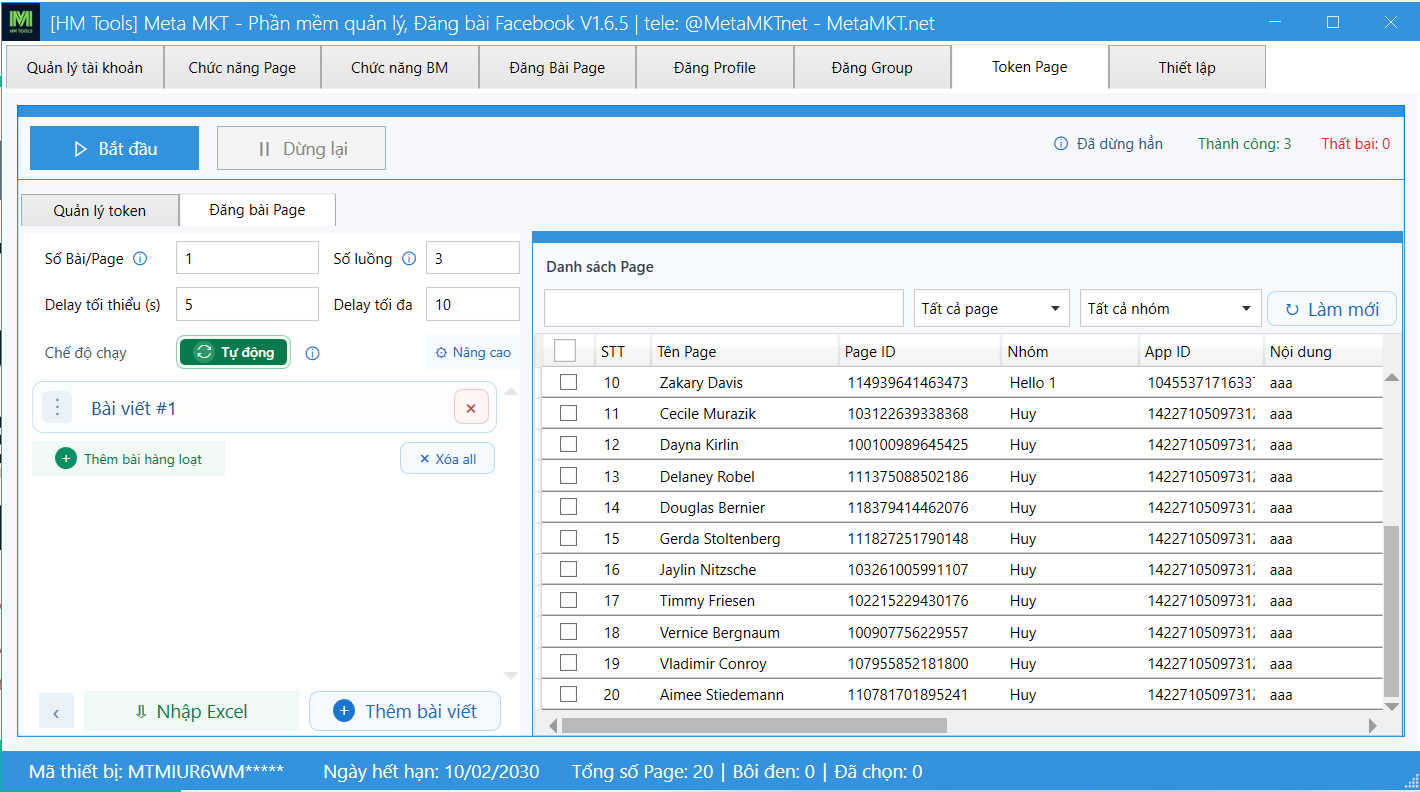Collapse the left panel with the chevron button
This screenshot has width=1420, height=792.
coord(56,712)
